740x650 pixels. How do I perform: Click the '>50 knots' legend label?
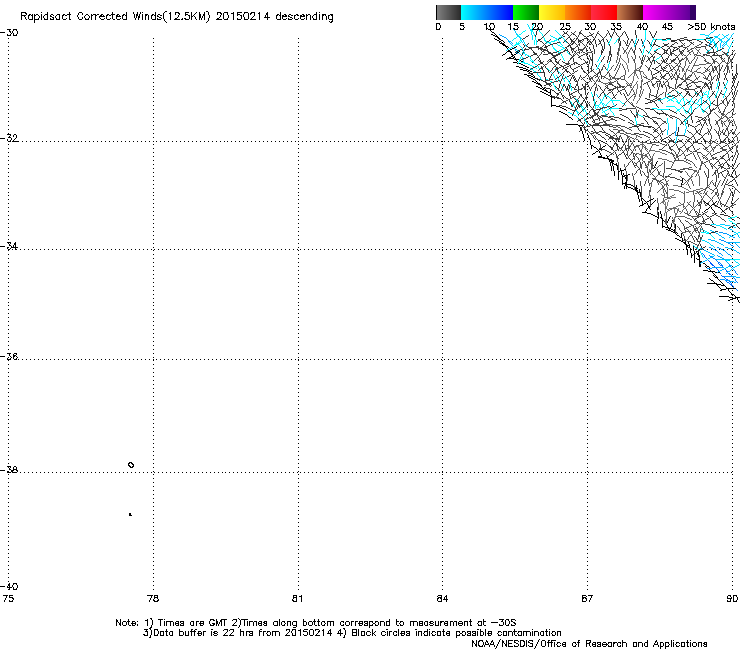click(x=711, y=27)
